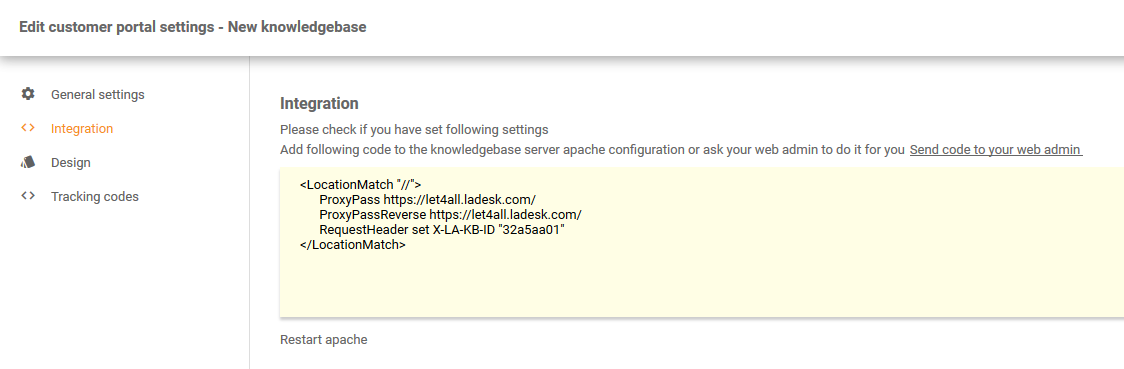This screenshot has height=369, width=1124.
Task: Open the Tracking codes section
Action: (x=95, y=196)
